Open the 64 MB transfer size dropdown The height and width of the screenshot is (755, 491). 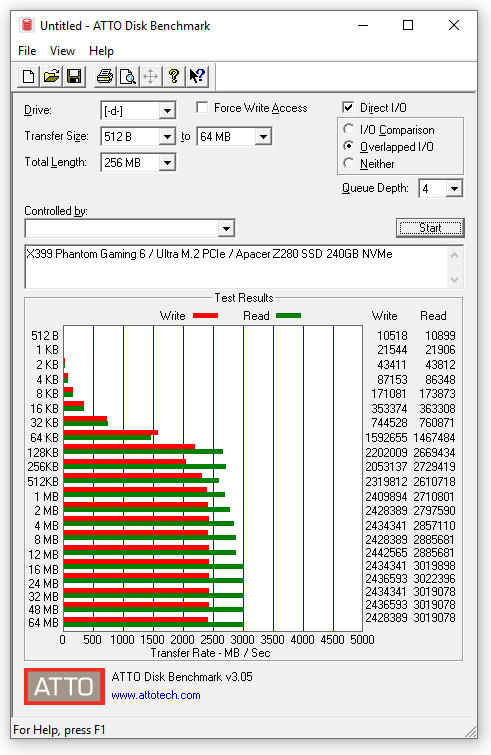263,137
